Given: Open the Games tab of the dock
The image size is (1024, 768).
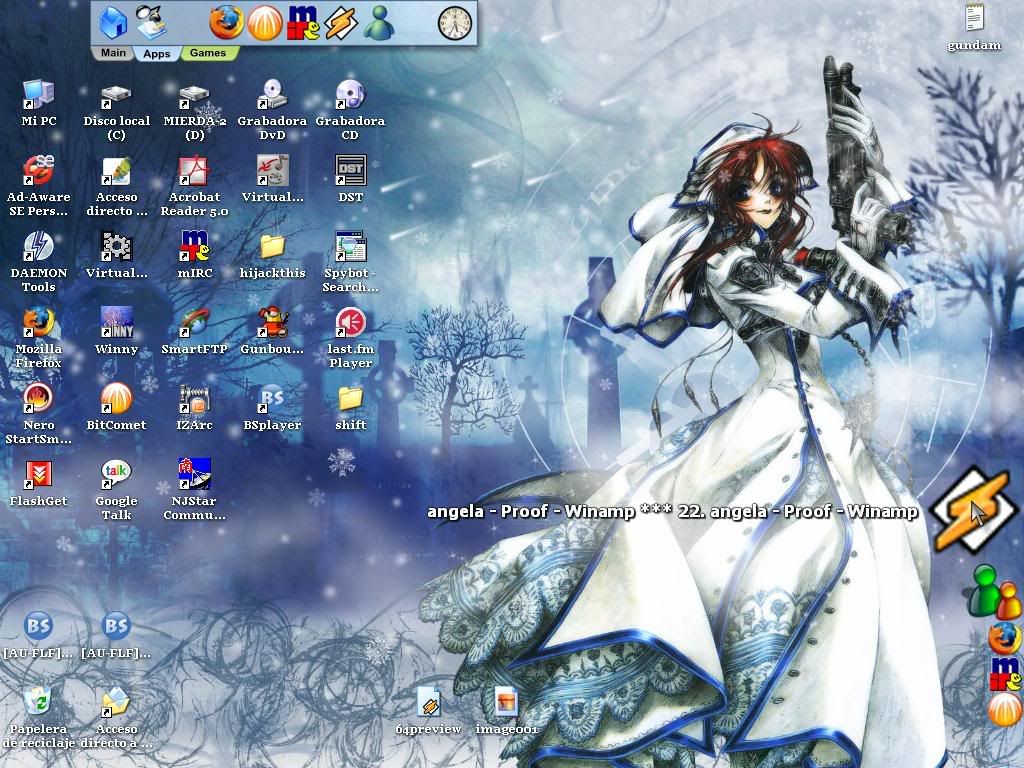Looking at the screenshot, I should point(208,53).
